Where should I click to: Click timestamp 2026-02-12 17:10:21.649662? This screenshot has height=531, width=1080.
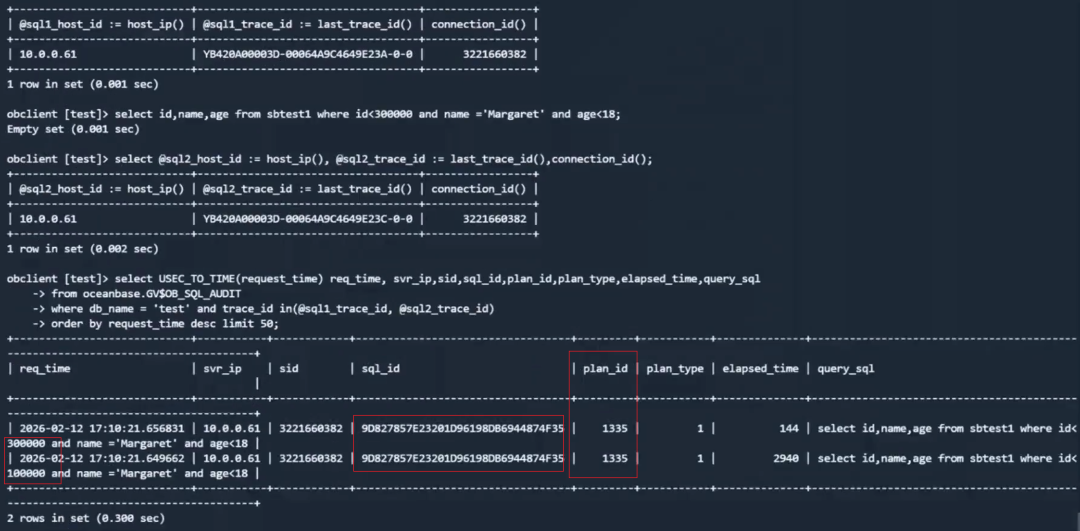tap(102, 458)
